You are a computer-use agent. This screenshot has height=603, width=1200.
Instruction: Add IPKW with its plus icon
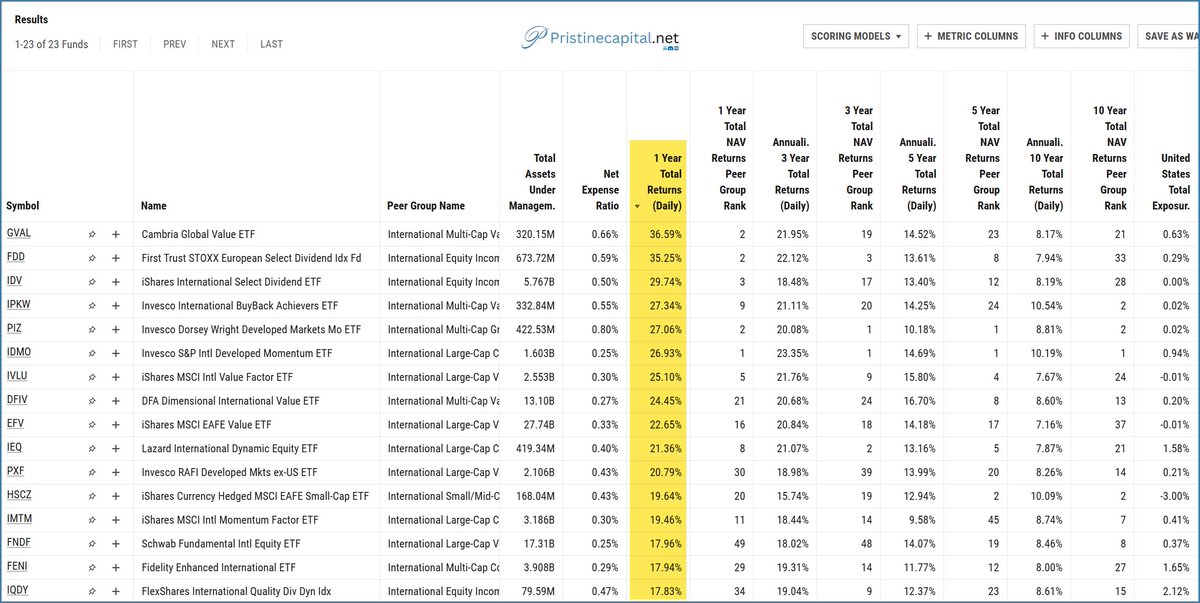116,305
